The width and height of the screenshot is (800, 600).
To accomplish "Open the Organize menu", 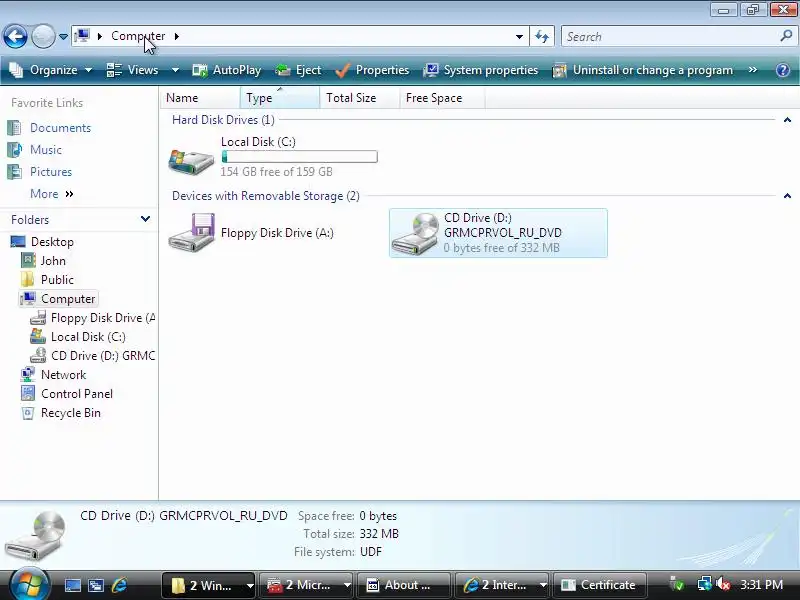I will [51, 70].
